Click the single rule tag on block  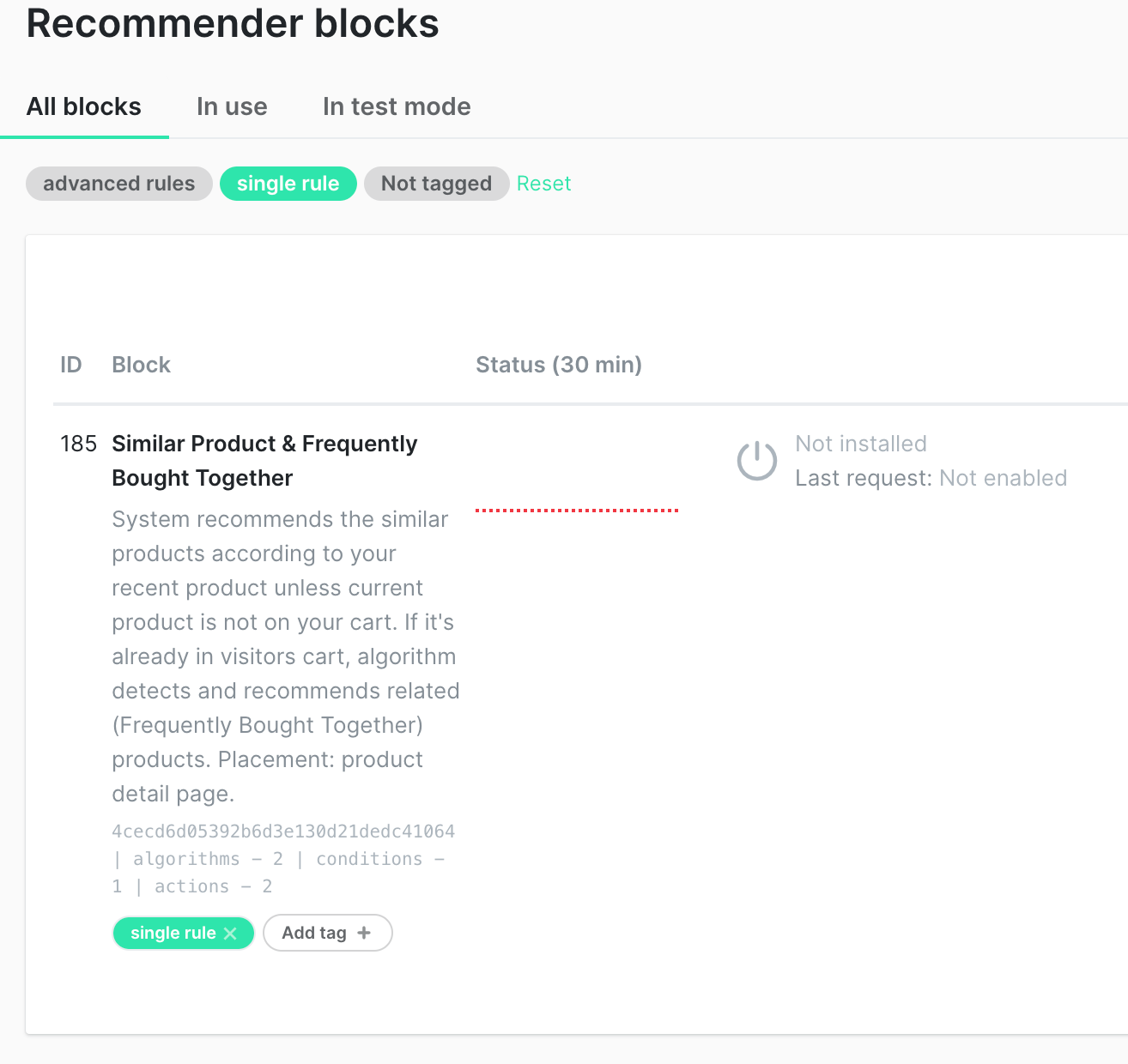[173, 933]
